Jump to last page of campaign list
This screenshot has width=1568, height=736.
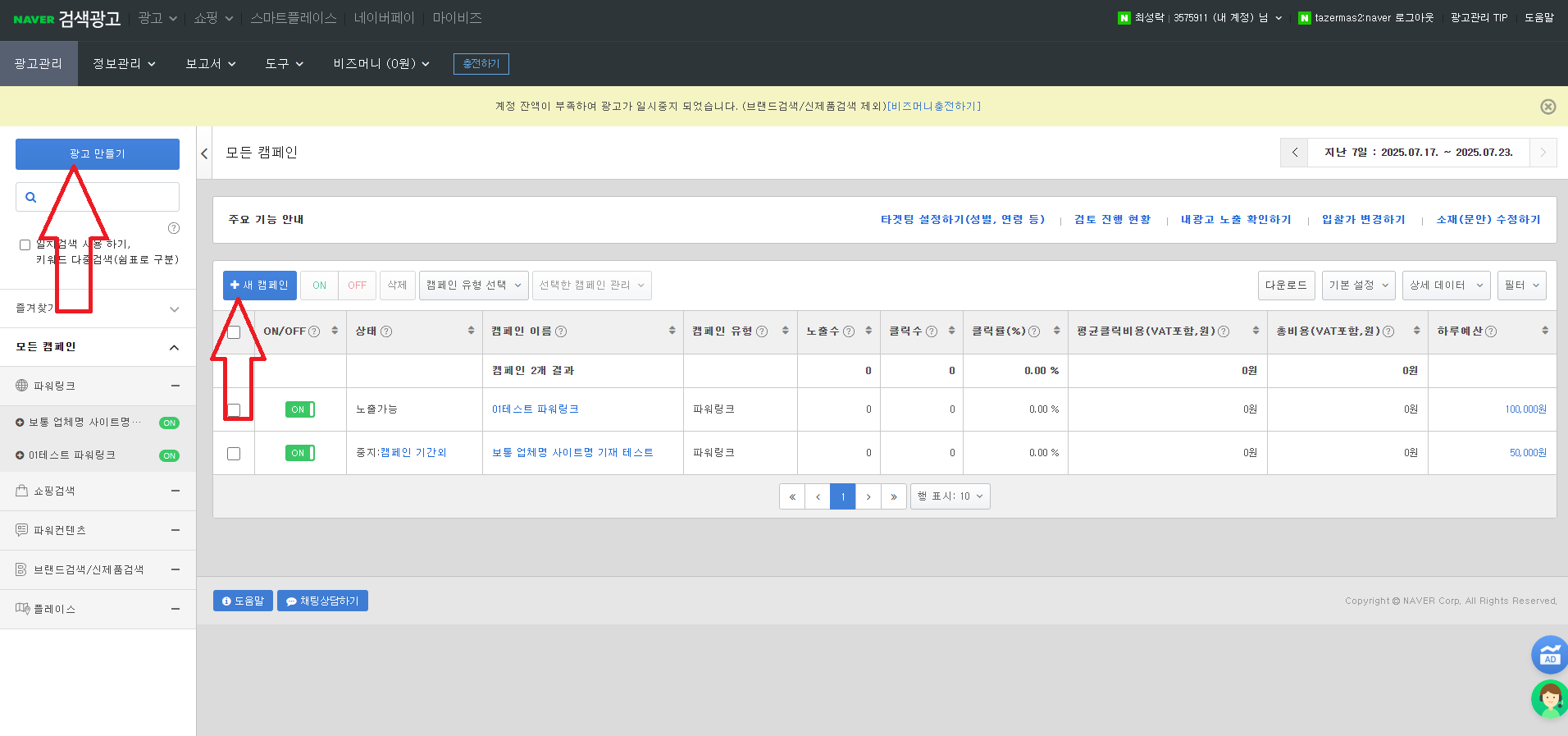(x=894, y=496)
